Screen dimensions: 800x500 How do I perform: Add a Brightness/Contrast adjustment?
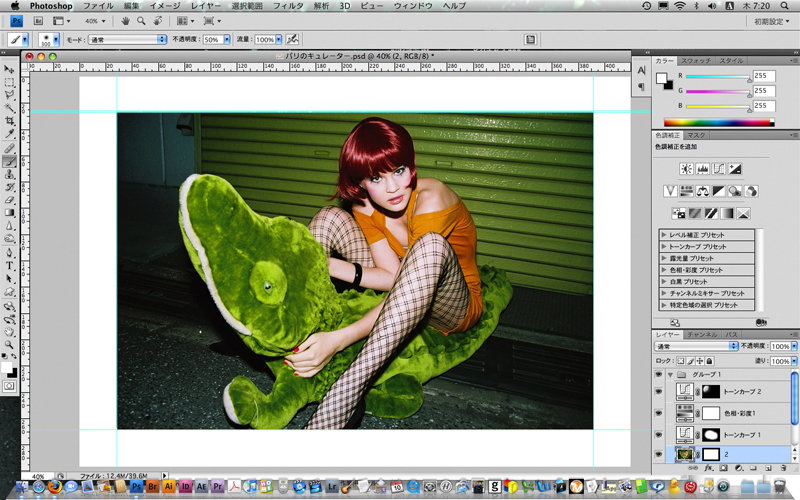pos(686,169)
